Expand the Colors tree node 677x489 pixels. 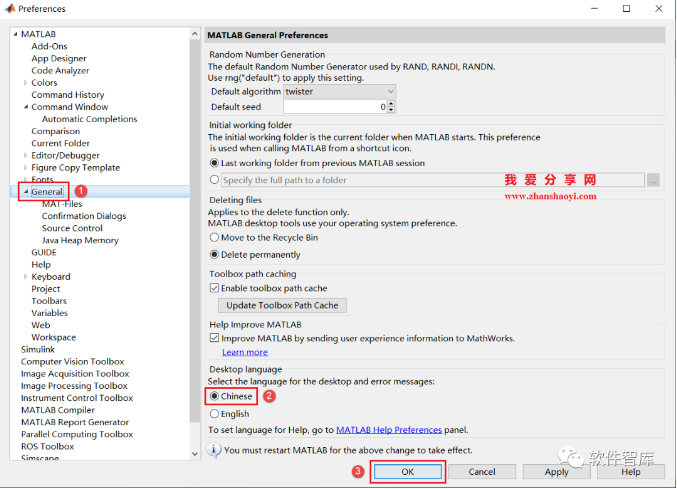25,82
